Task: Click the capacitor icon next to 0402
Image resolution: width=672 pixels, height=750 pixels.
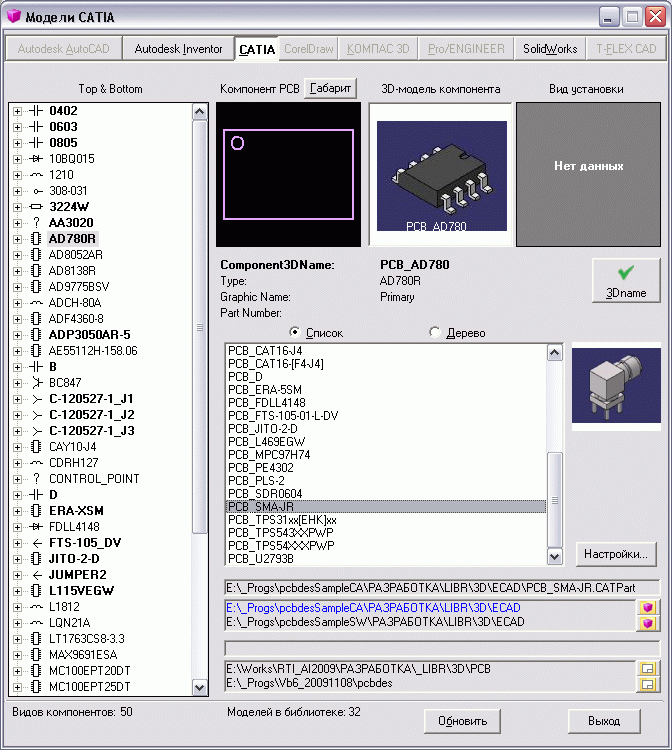Action: coord(36,111)
